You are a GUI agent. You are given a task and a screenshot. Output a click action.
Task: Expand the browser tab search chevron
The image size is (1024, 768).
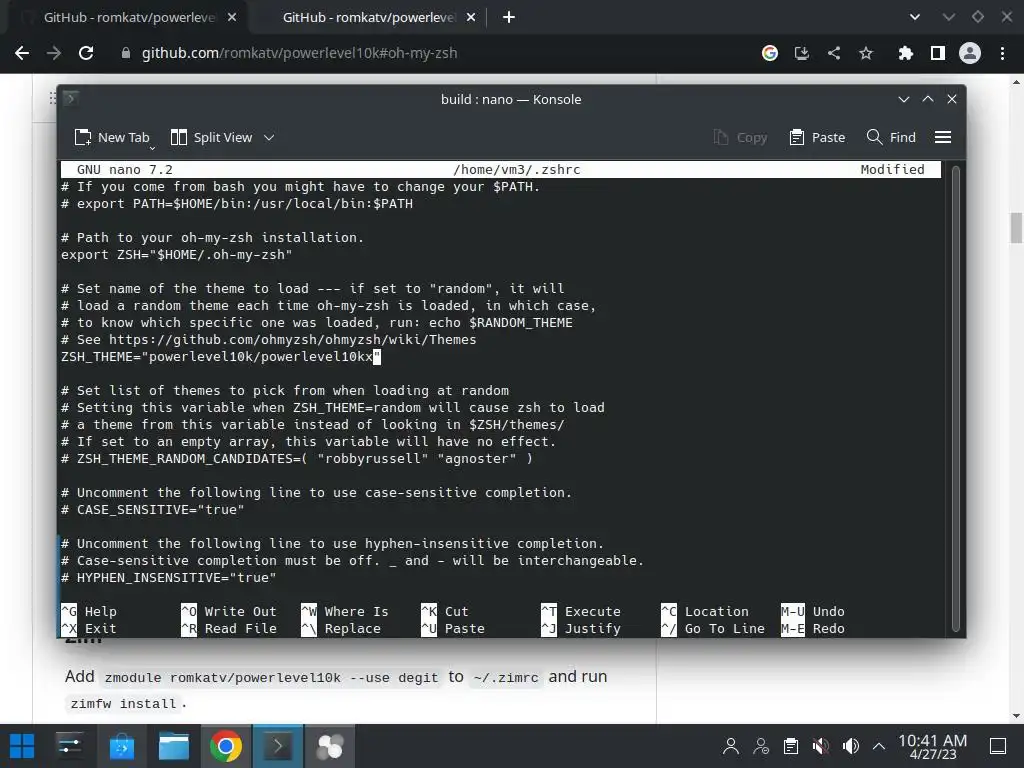(915, 18)
